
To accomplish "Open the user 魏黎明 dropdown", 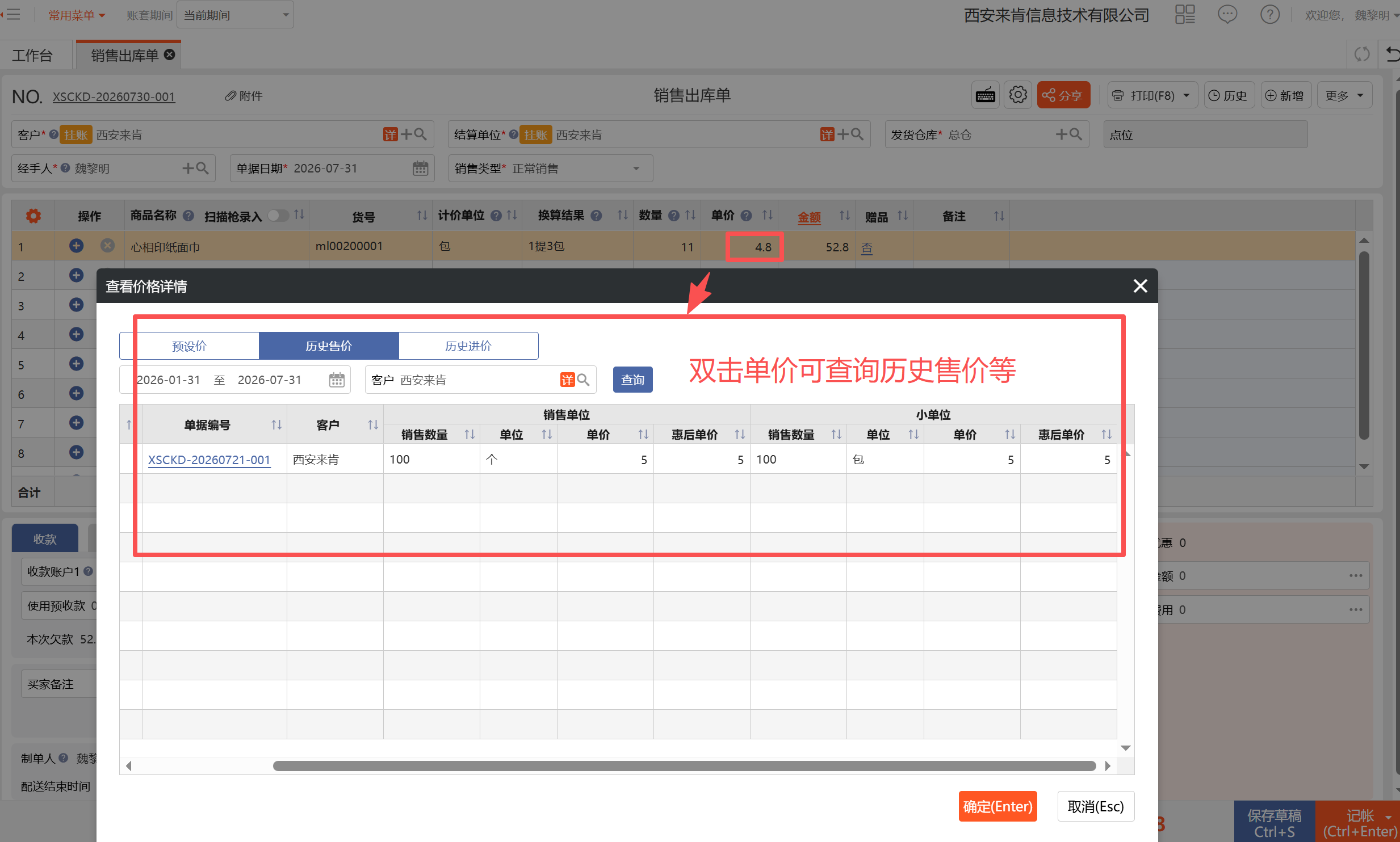I will (1376, 15).
